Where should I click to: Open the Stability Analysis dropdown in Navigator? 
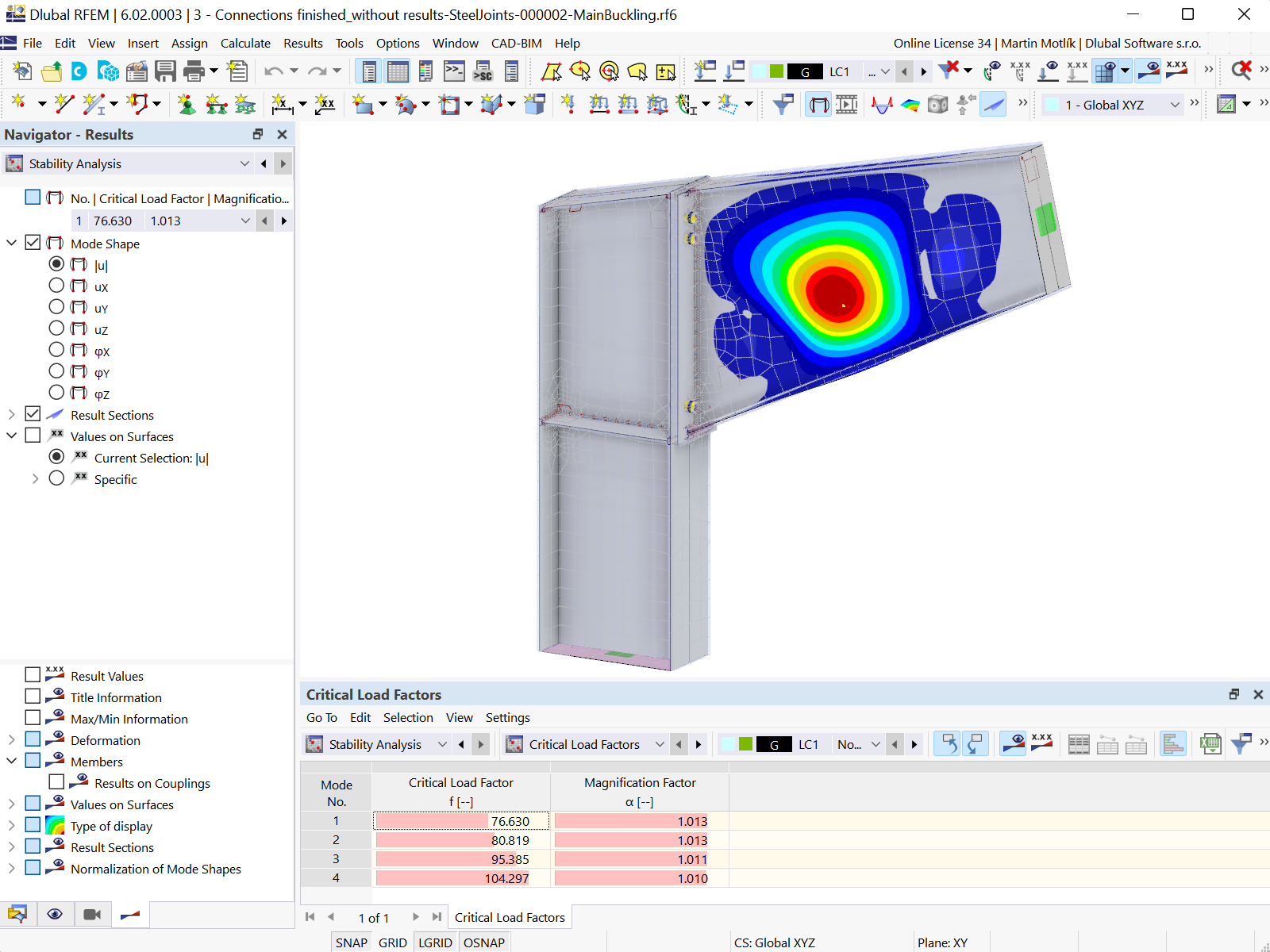click(244, 163)
